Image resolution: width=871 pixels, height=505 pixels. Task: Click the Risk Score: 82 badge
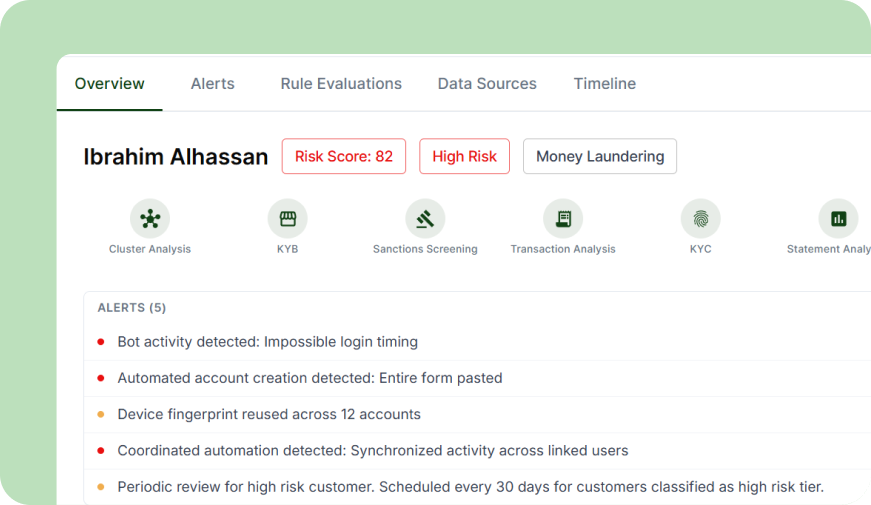pyautogui.click(x=344, y=157)
